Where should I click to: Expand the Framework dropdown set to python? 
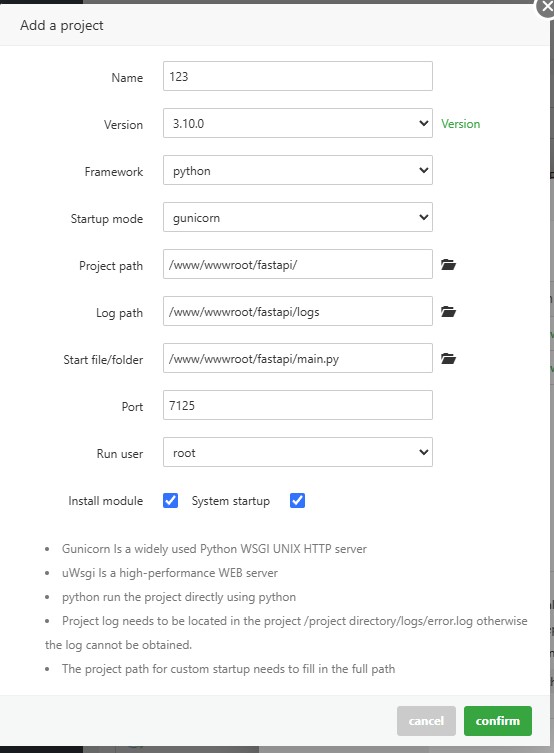tap(298, 170)
